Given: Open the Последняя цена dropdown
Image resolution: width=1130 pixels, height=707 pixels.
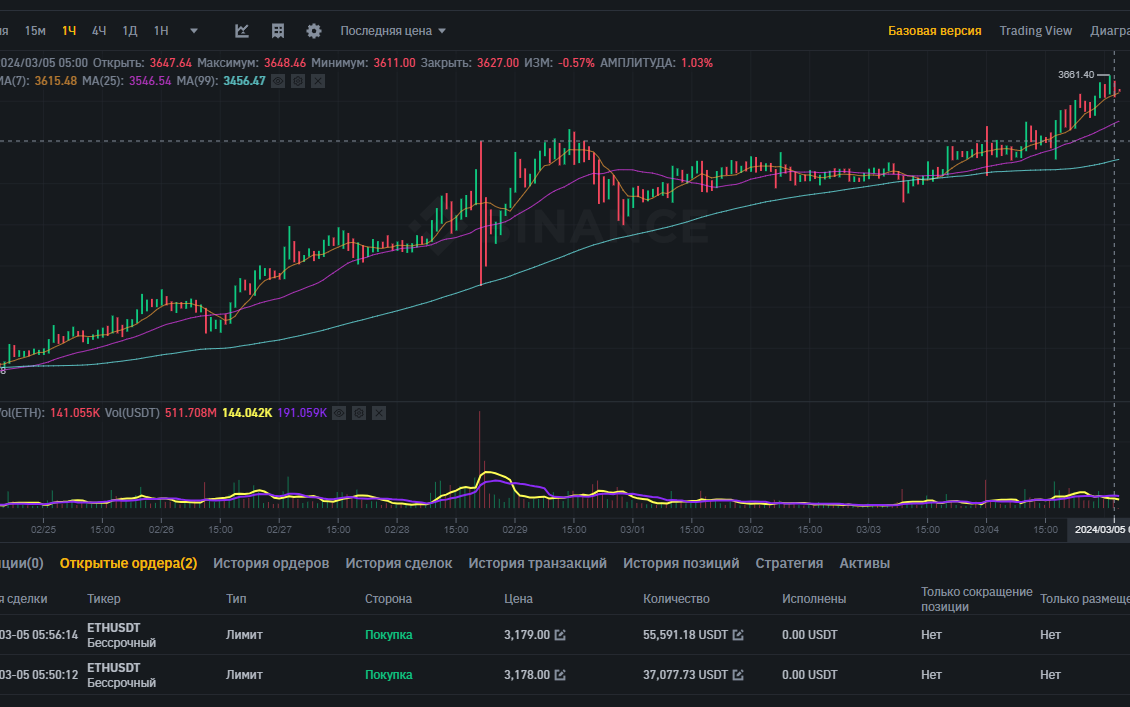Looking at the screenshot, I should point(393,31).
